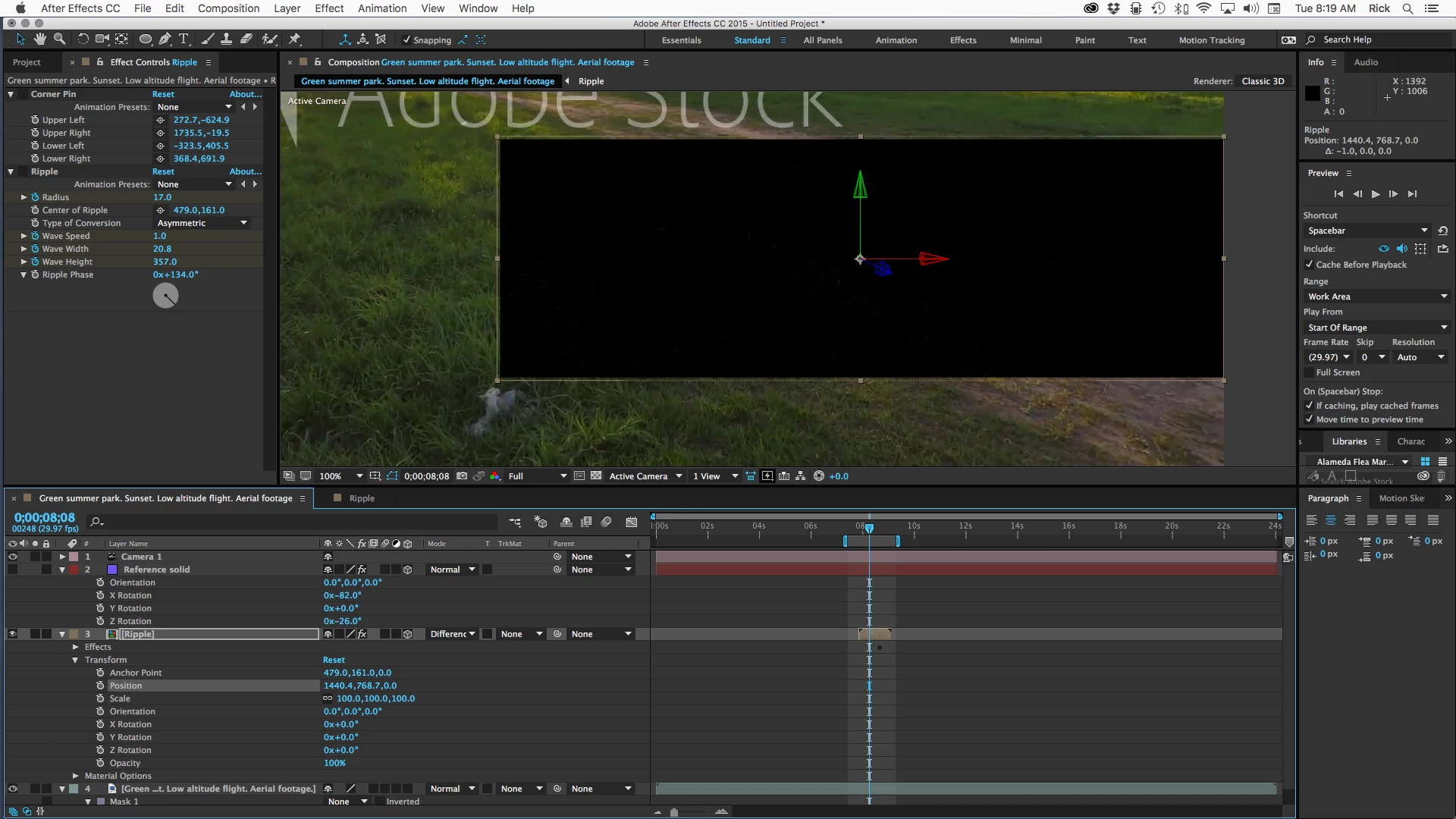Click the Transform Reset link
The image size is (1456, 819).
pyautogui.click(x=334, y=660)
